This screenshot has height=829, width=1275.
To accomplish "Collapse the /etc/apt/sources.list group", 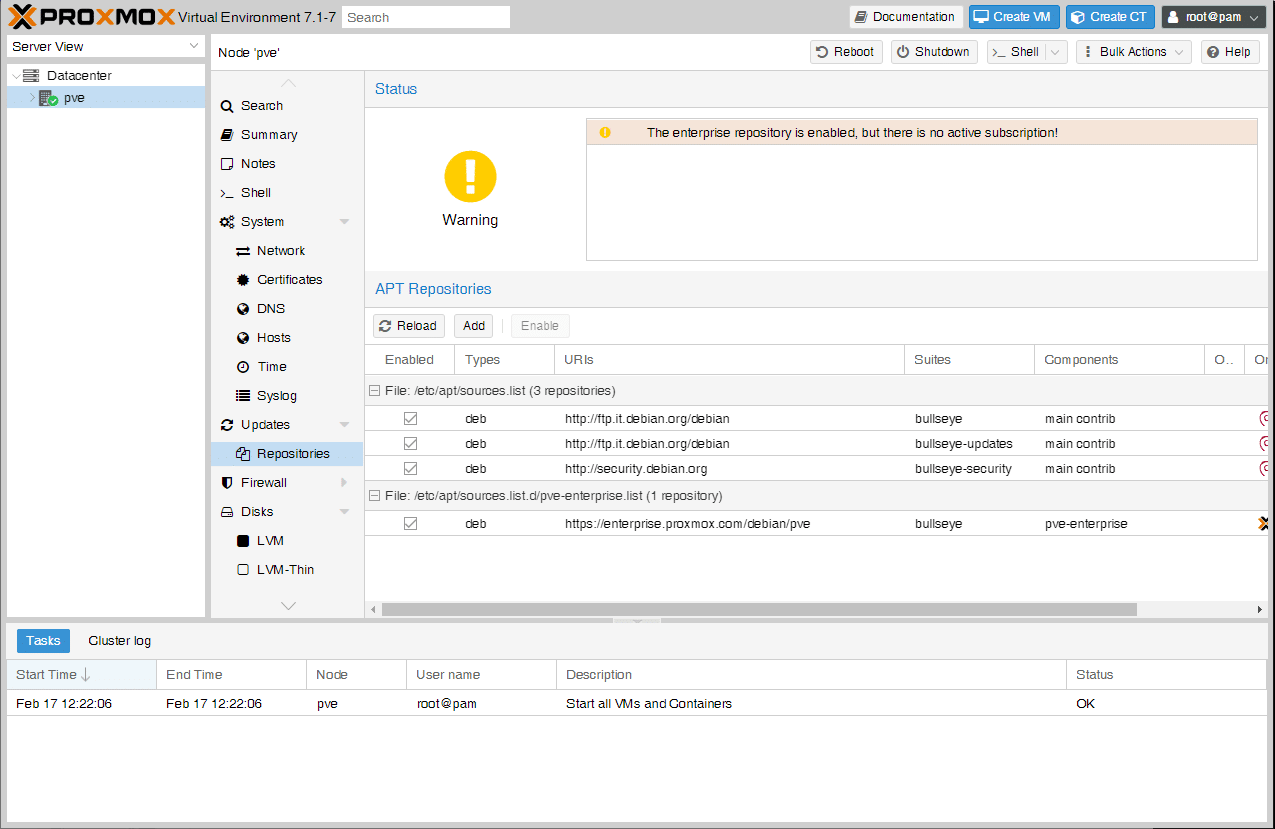I will [374, 391].
